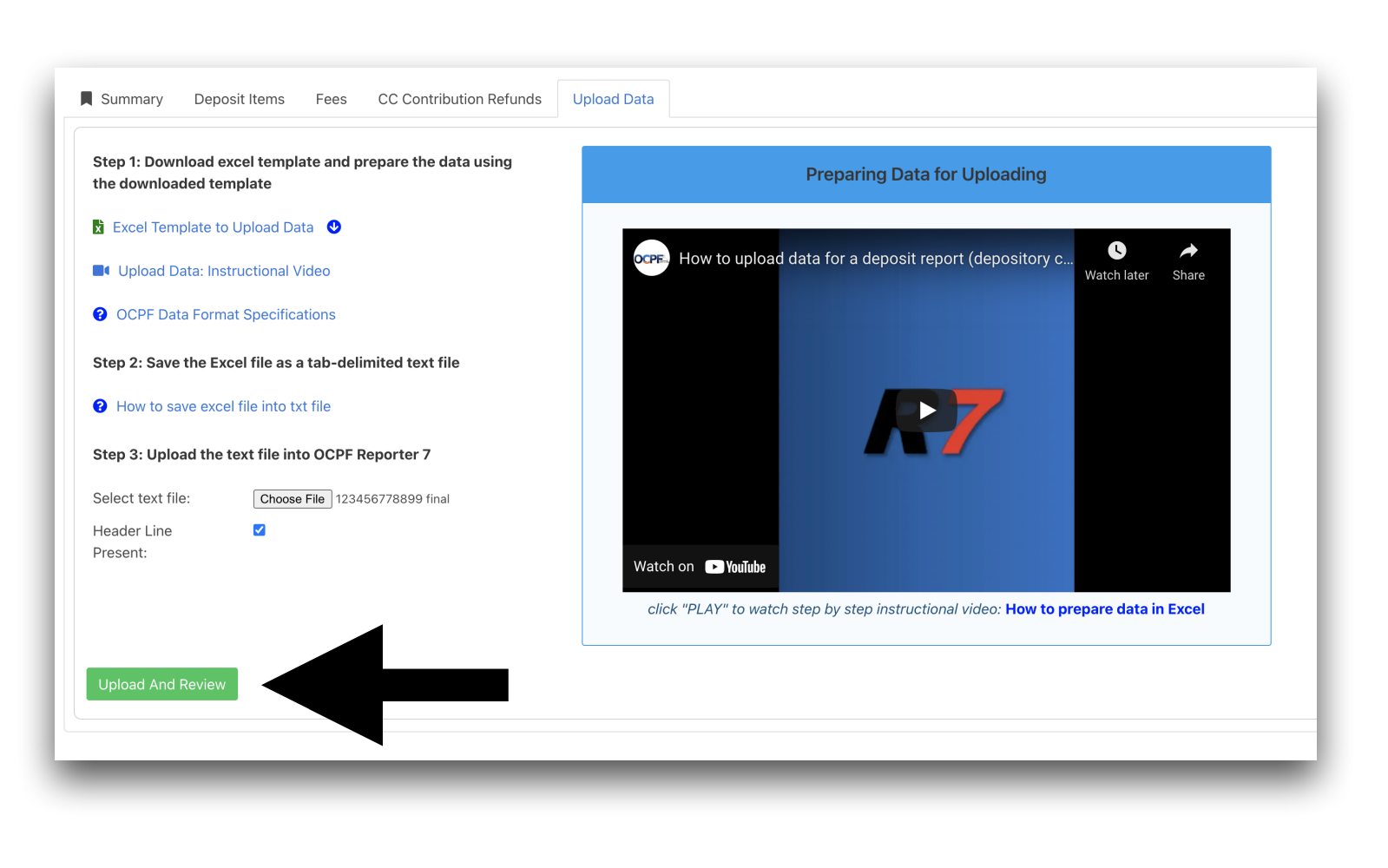
Task: Click the video camera icon
Action: (101, 271)
